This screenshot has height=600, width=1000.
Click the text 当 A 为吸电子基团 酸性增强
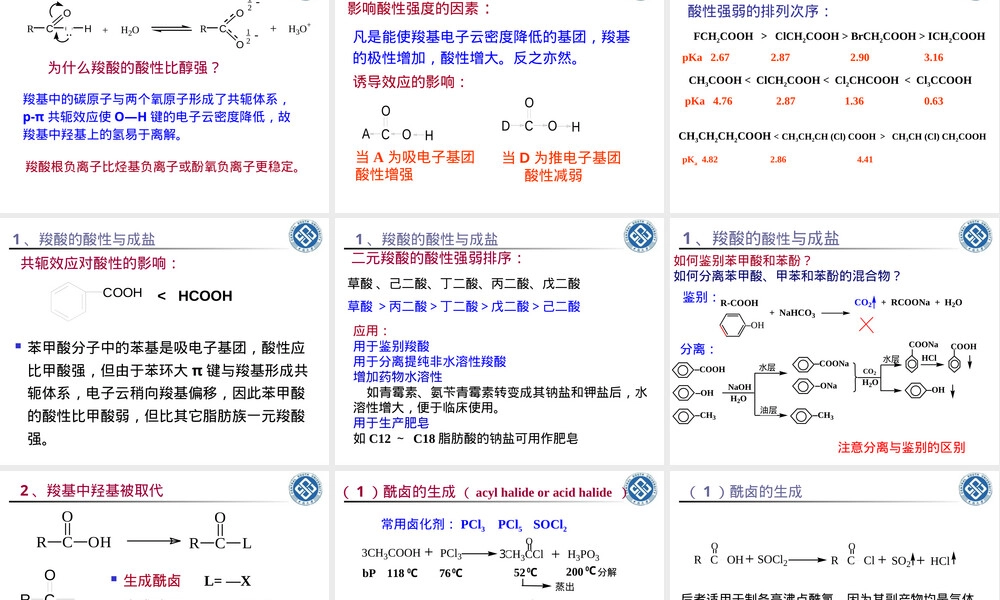(x=415, y=166)
